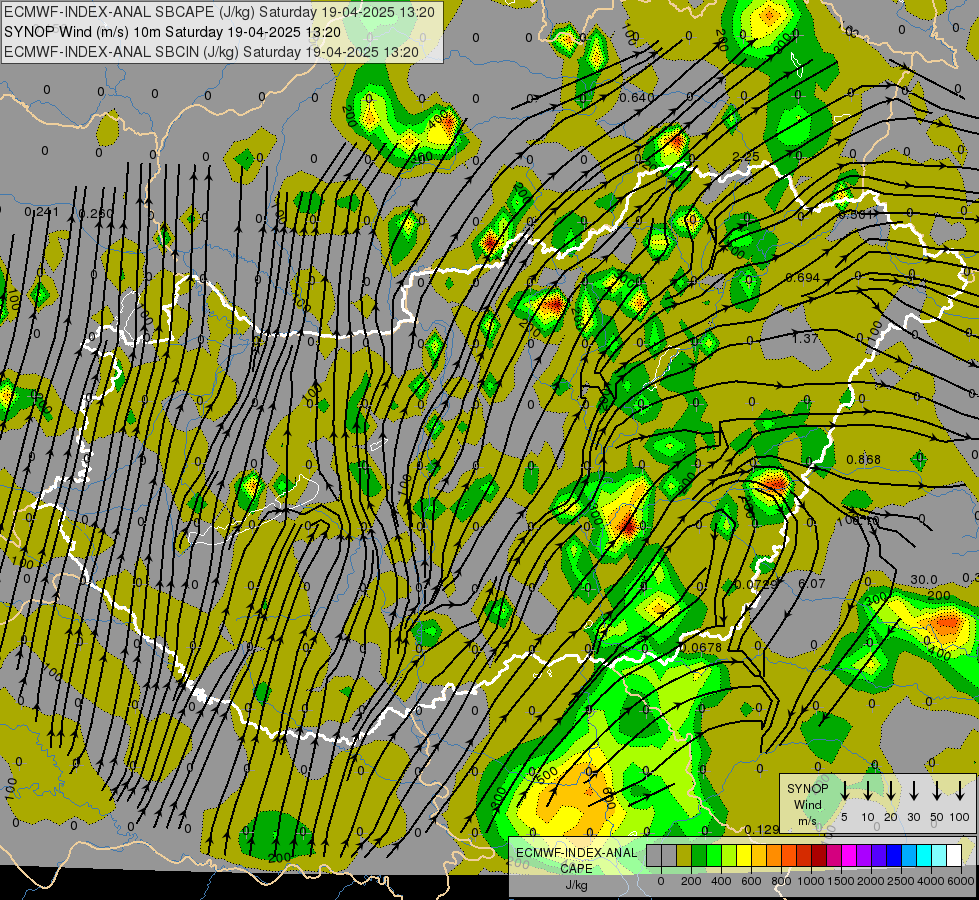Click the 30 m/s wind arrow in SYNOP legend
The height and width of the screenshot is (900, 979).
coord(913,791)
